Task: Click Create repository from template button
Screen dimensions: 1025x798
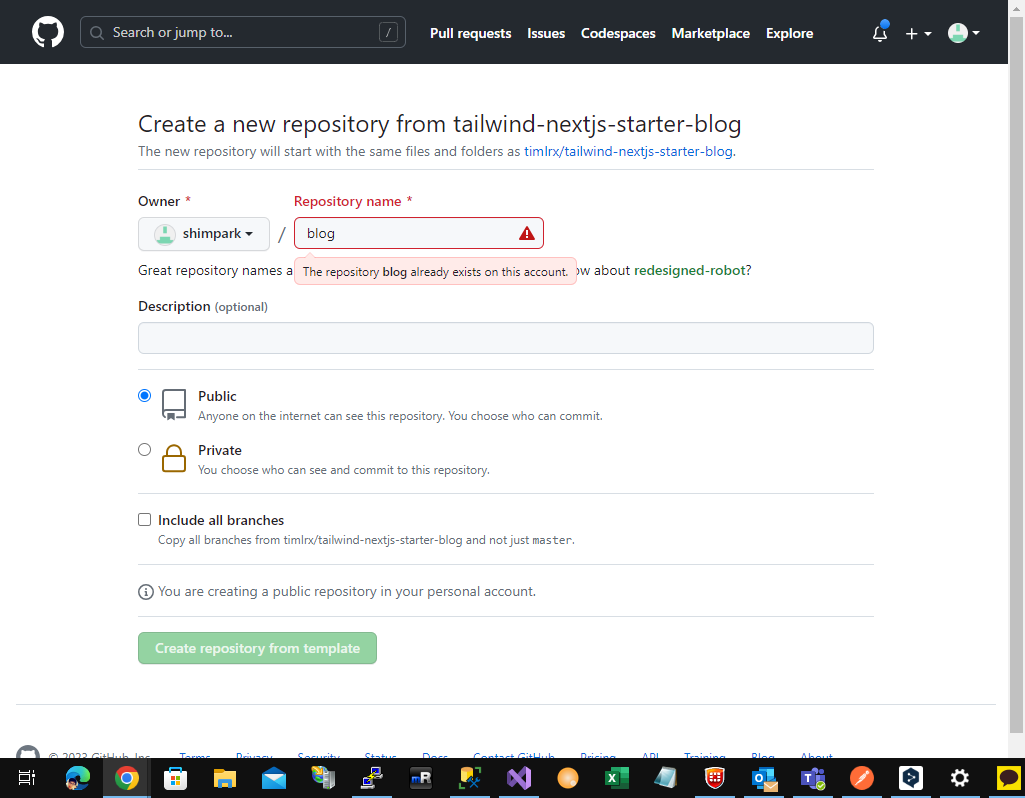Action: coord(257,648)
